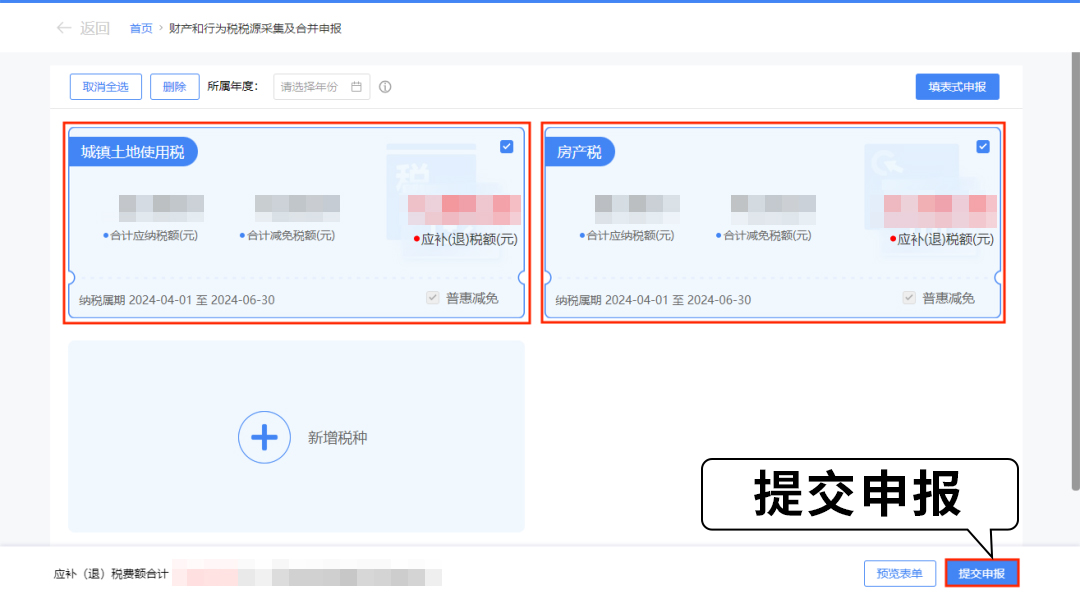
Task: Select the 城镇土地使用税 card title tag
Action: click(x=133, y=152)
